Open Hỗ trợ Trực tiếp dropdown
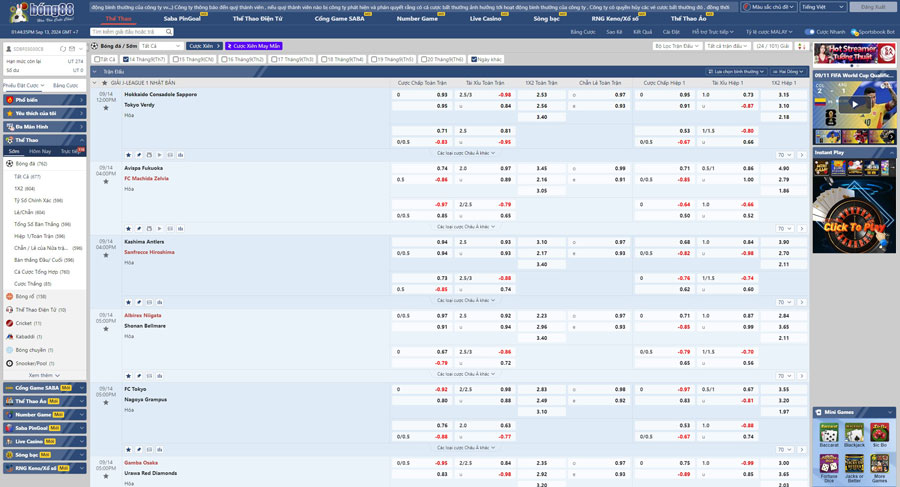Viewport: 900px width, 487px height. coord(713,32)
